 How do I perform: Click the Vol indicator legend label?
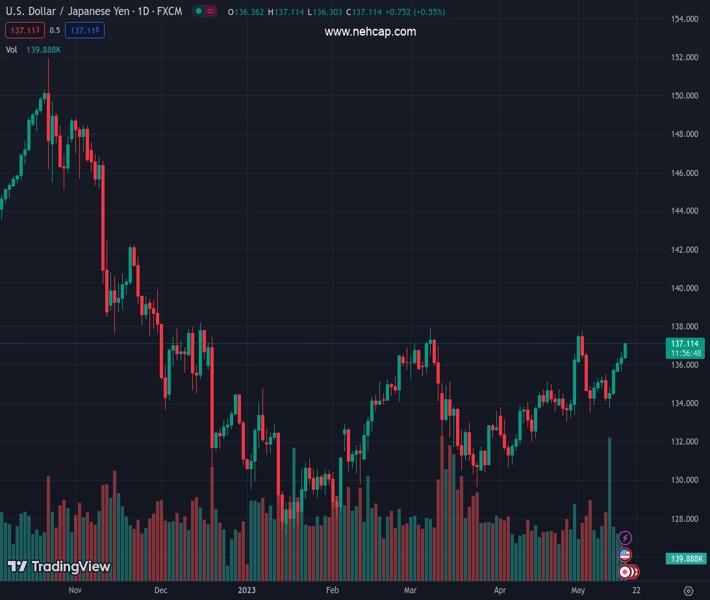click(x=12, y=49)
